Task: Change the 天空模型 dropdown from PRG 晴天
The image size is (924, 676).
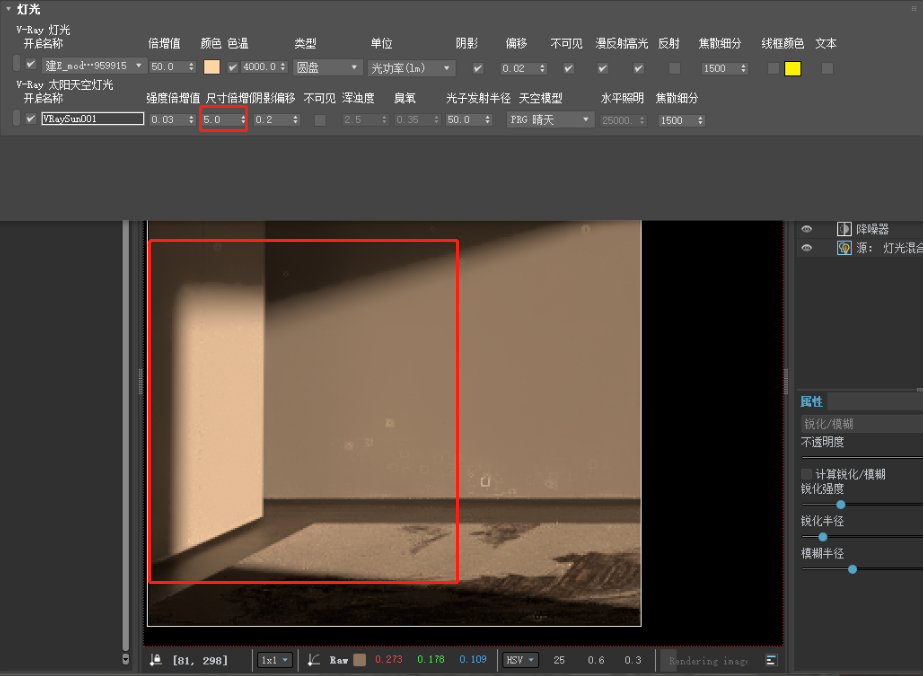Action: [x=550, y=118]
